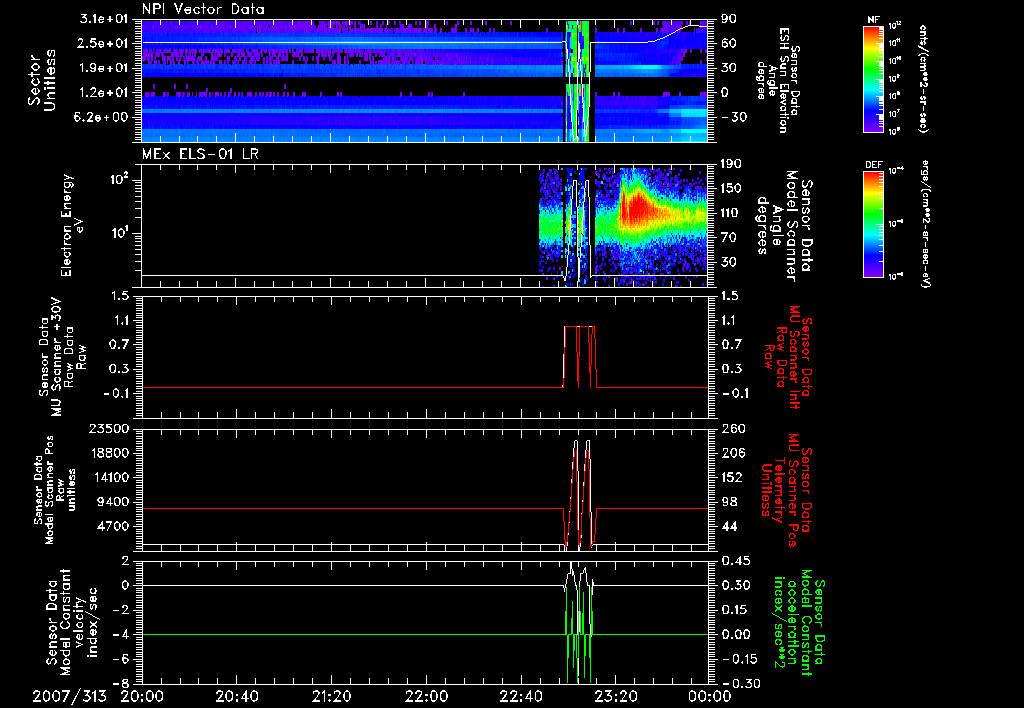Click the 190 scanner angle tick value
1024x708 pixels.
point(731,164)
